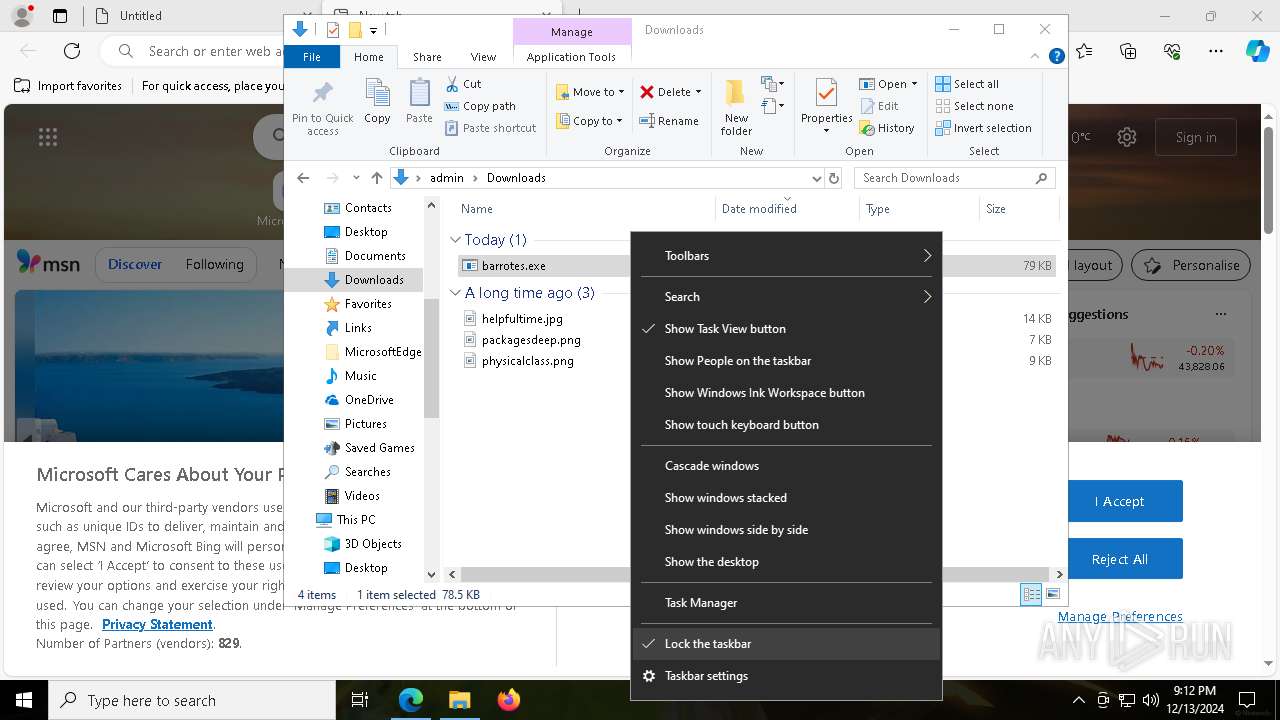
Task: Choose Show windows stacked
Action: coord(787,498)
